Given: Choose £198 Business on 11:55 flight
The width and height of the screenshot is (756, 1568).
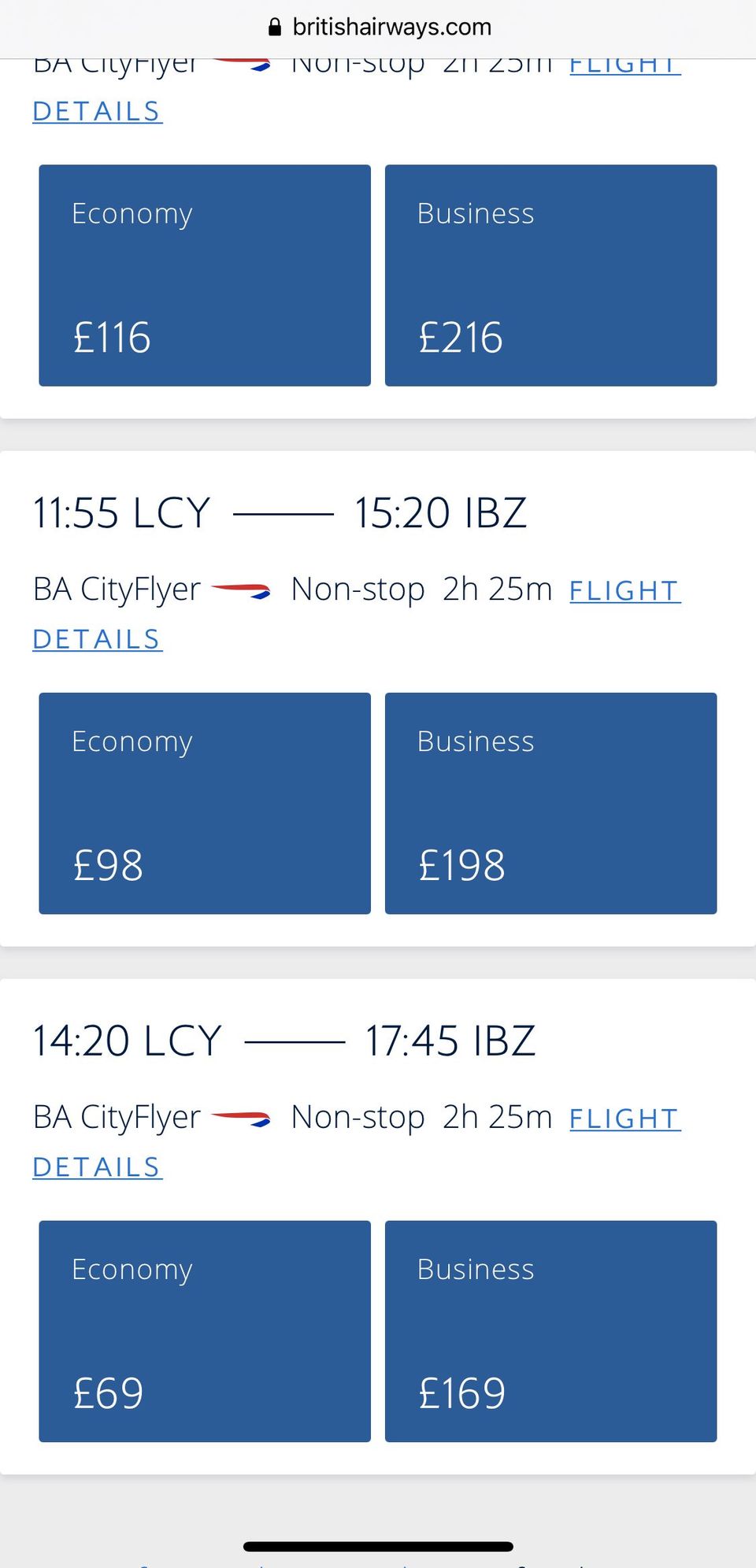Looking at the screenshot, I should (550, 803).
